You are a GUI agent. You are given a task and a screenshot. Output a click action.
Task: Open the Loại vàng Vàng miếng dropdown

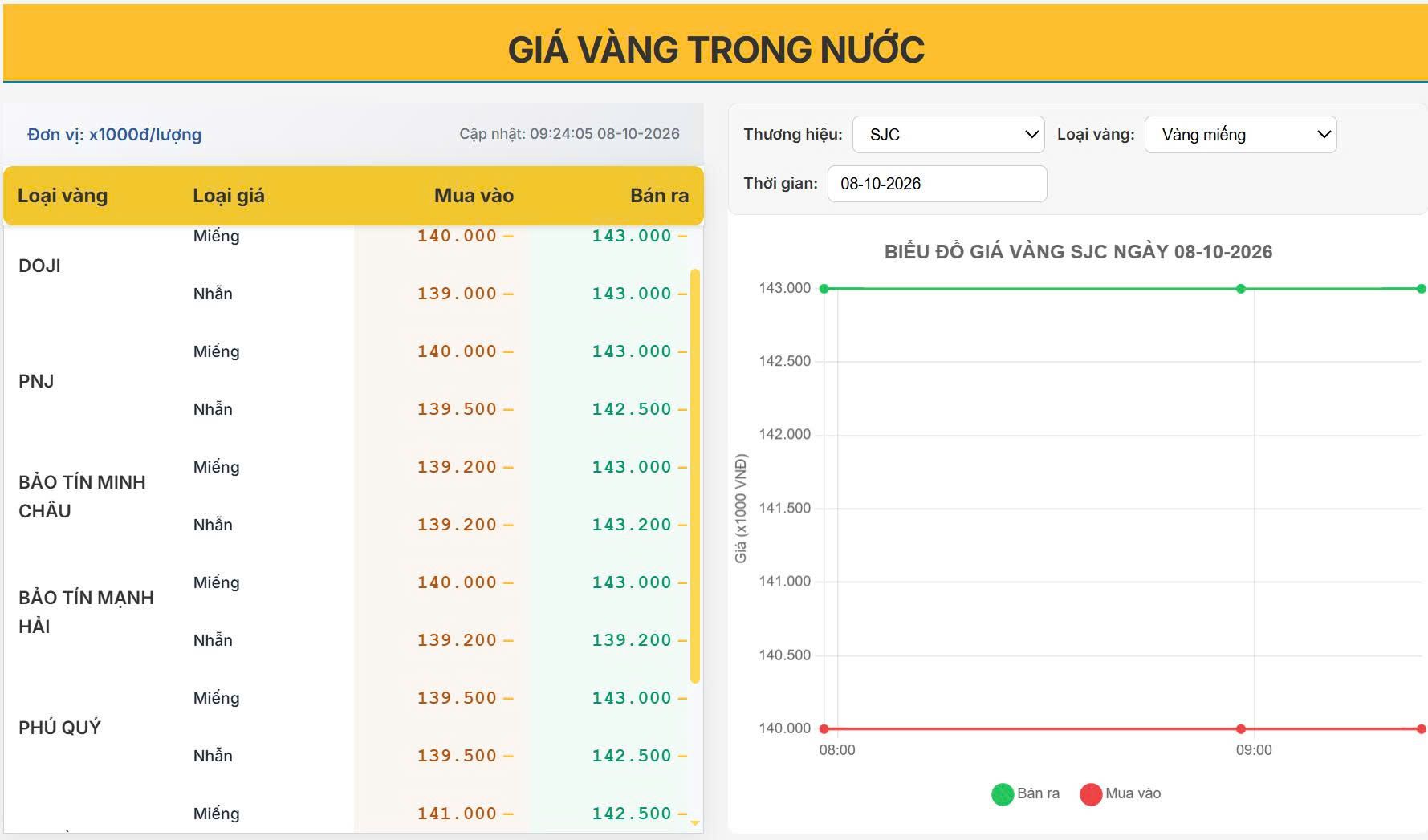[x=1240, y=135]
